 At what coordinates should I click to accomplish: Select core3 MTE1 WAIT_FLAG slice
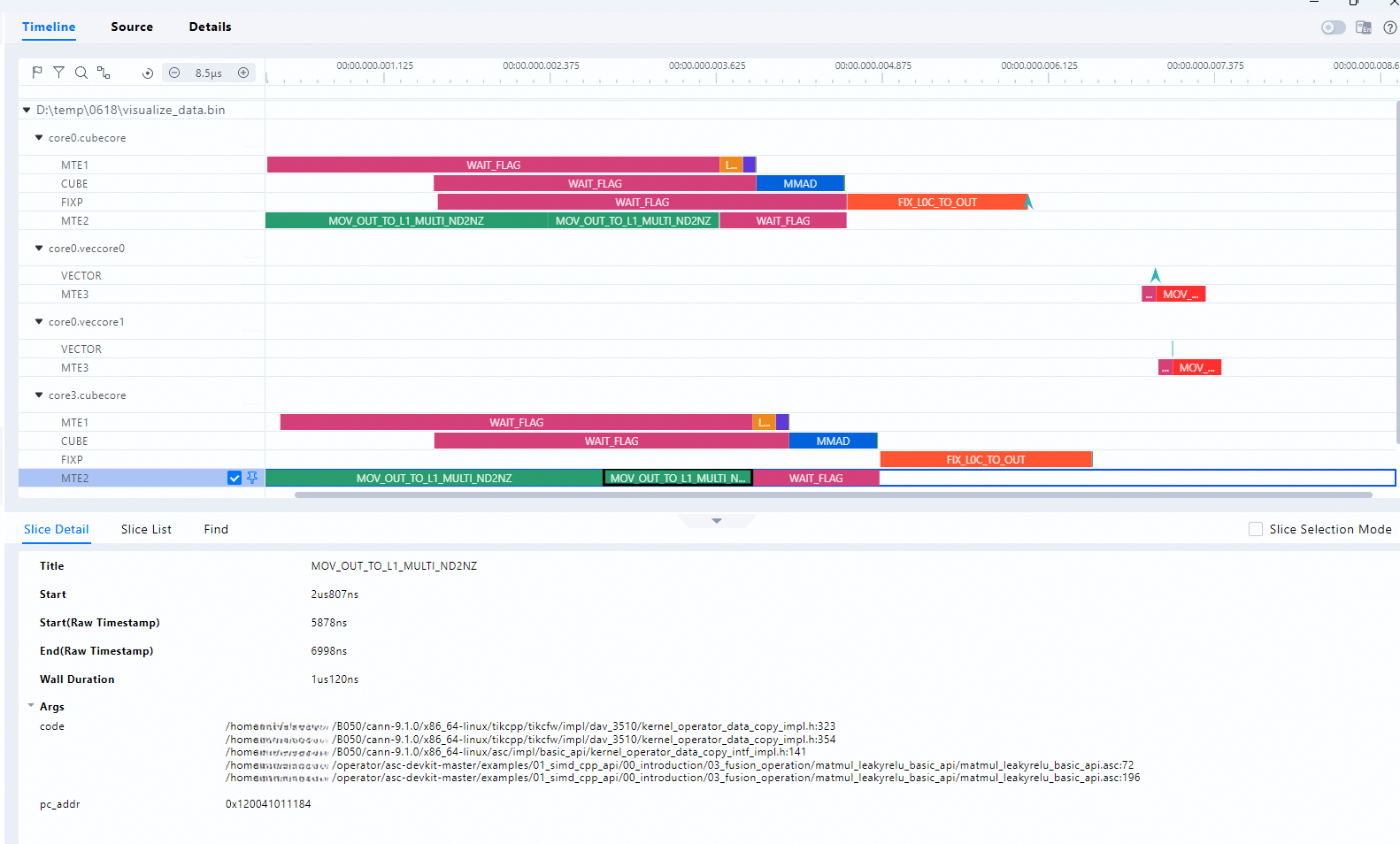click(x=516, y=422)
